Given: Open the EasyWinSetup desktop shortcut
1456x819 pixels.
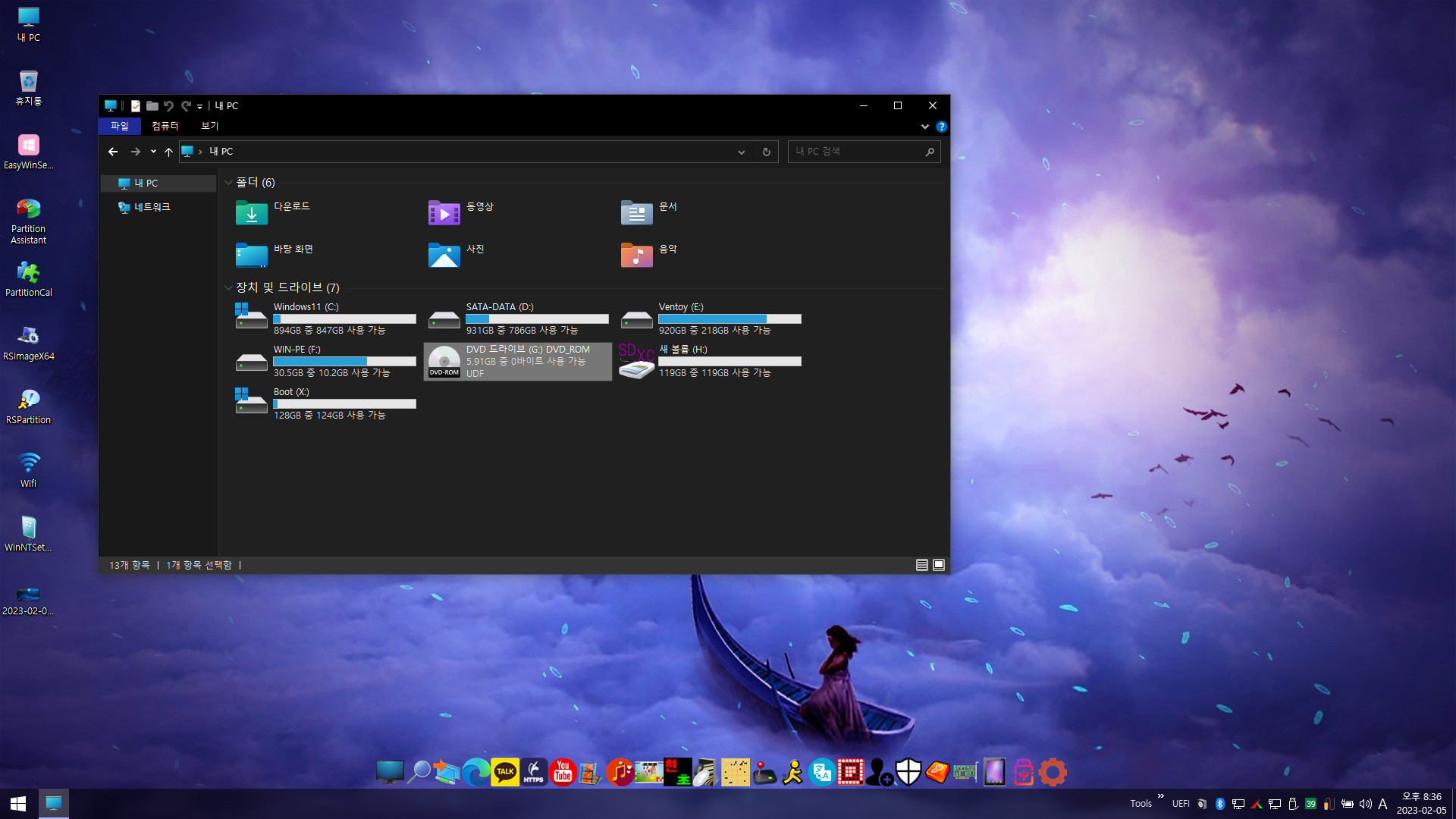Looking at the screenshot, I should tap(29, 152).
